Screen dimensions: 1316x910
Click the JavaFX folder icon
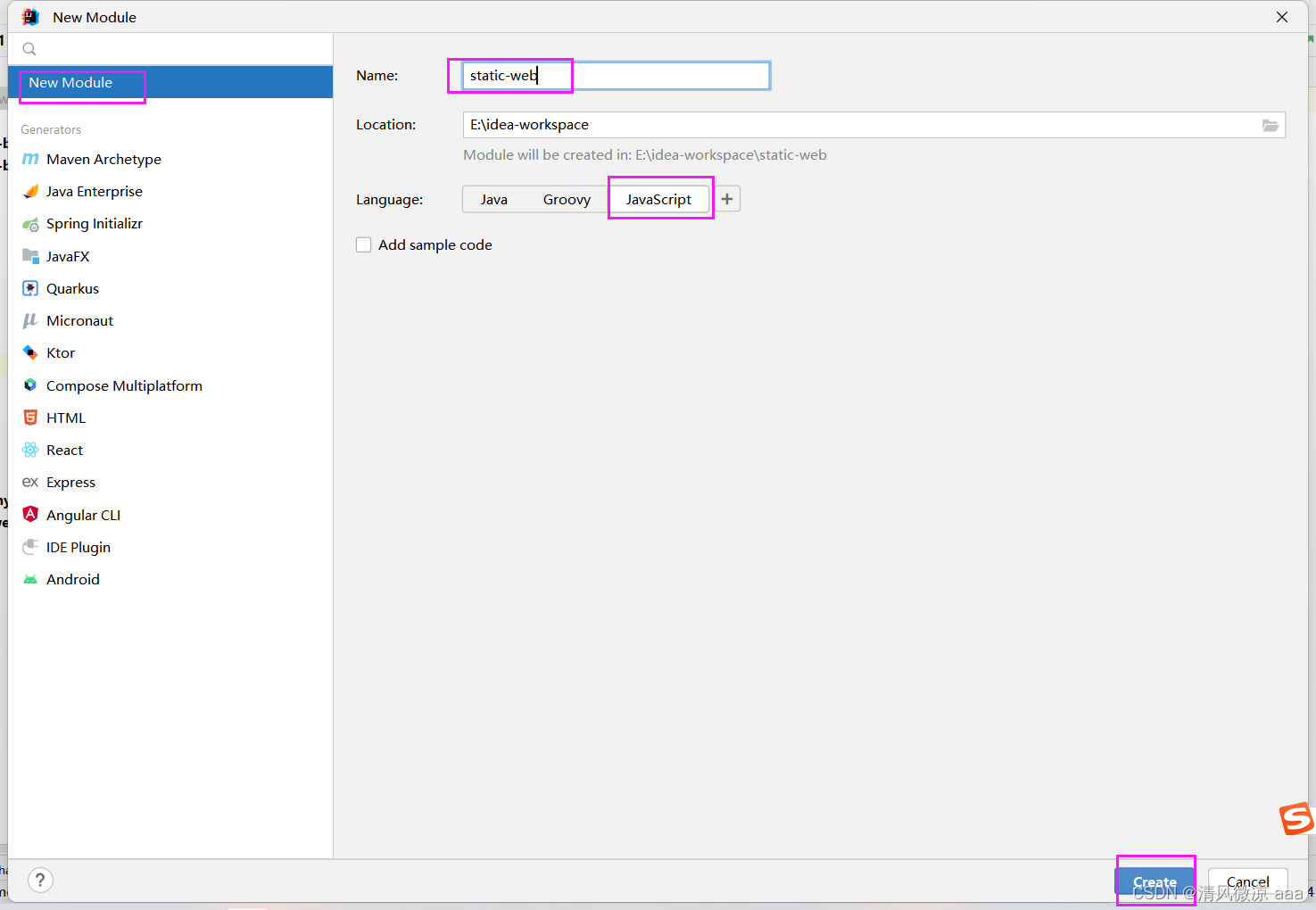click(30, 256)
